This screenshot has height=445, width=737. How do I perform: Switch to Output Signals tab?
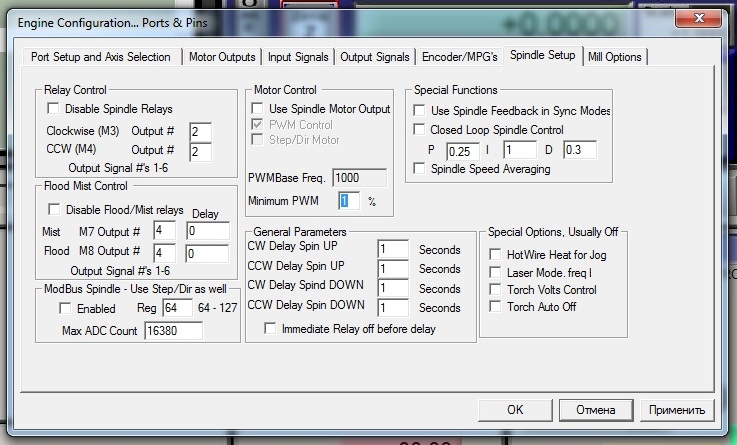click(375, 57)
